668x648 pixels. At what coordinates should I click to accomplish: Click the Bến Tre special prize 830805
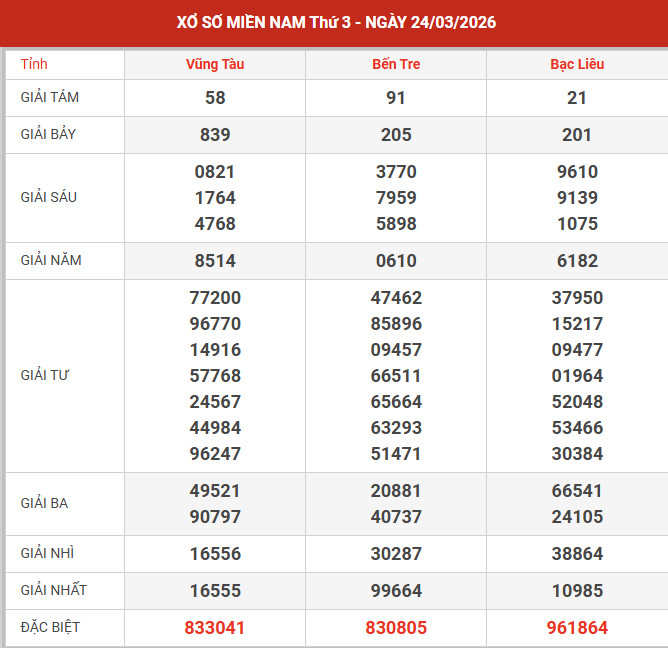pos(395,628)
